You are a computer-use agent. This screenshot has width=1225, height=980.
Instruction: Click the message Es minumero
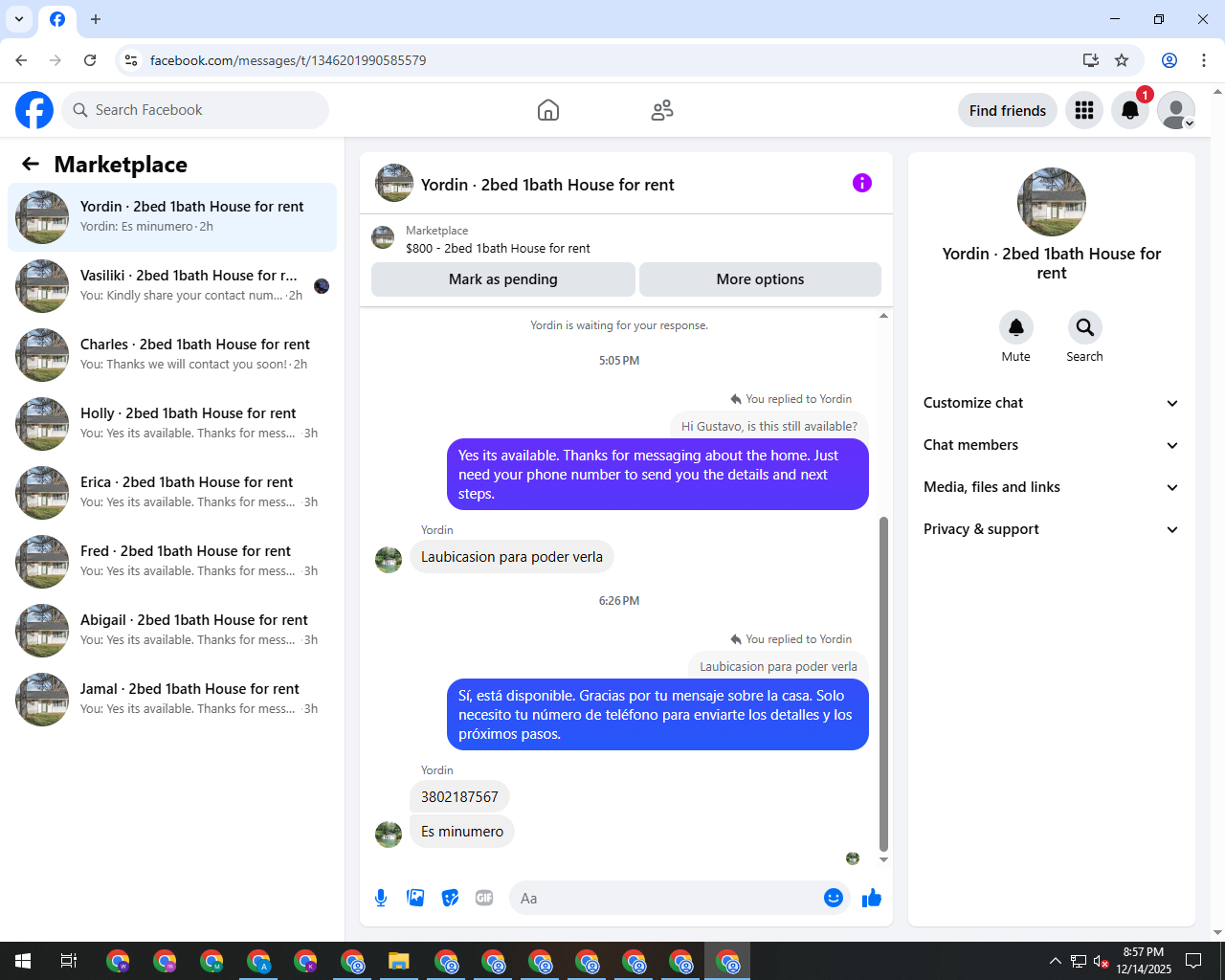462,831
